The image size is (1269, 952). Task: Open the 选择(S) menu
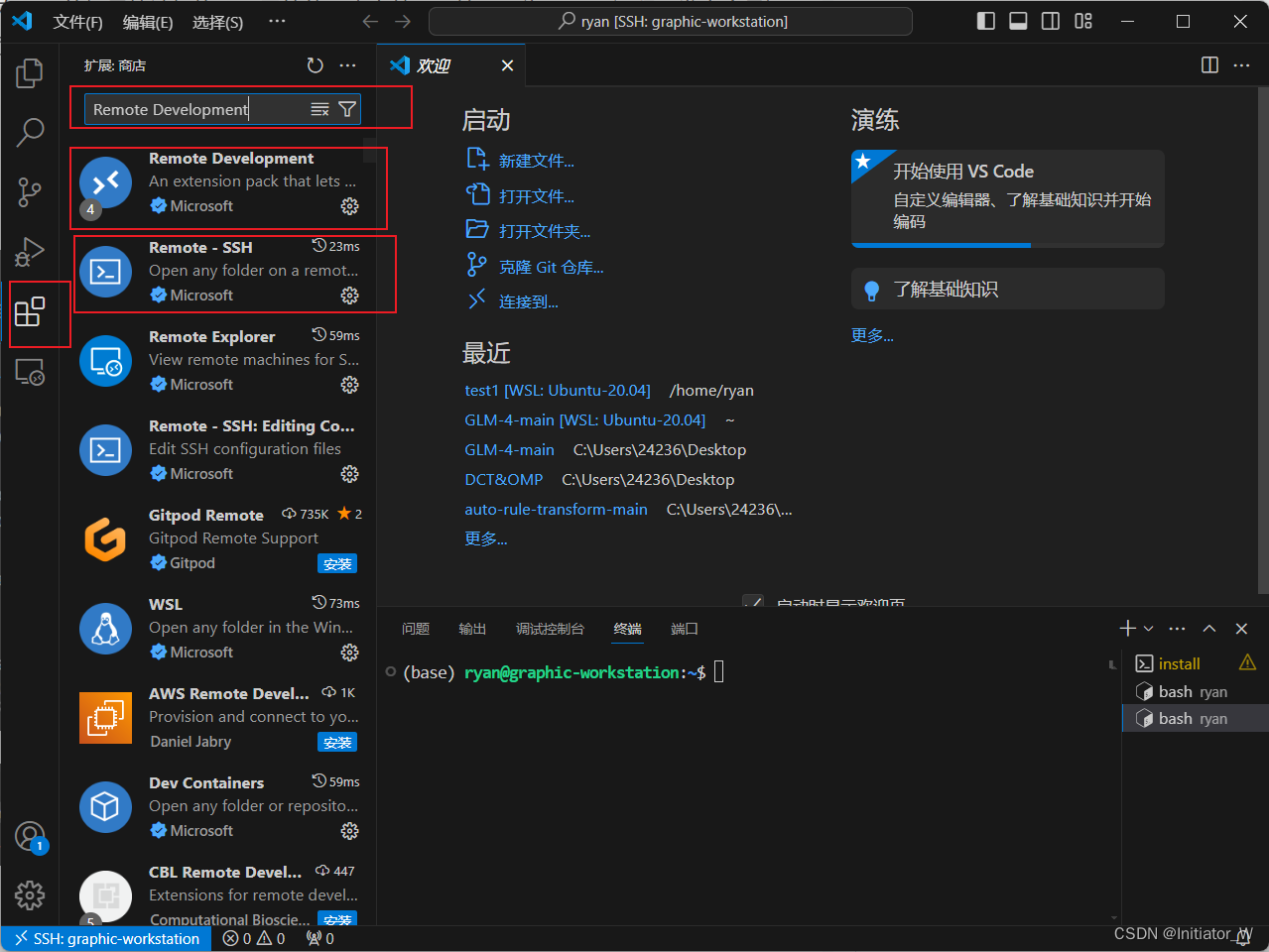click(x=217, y=22)
